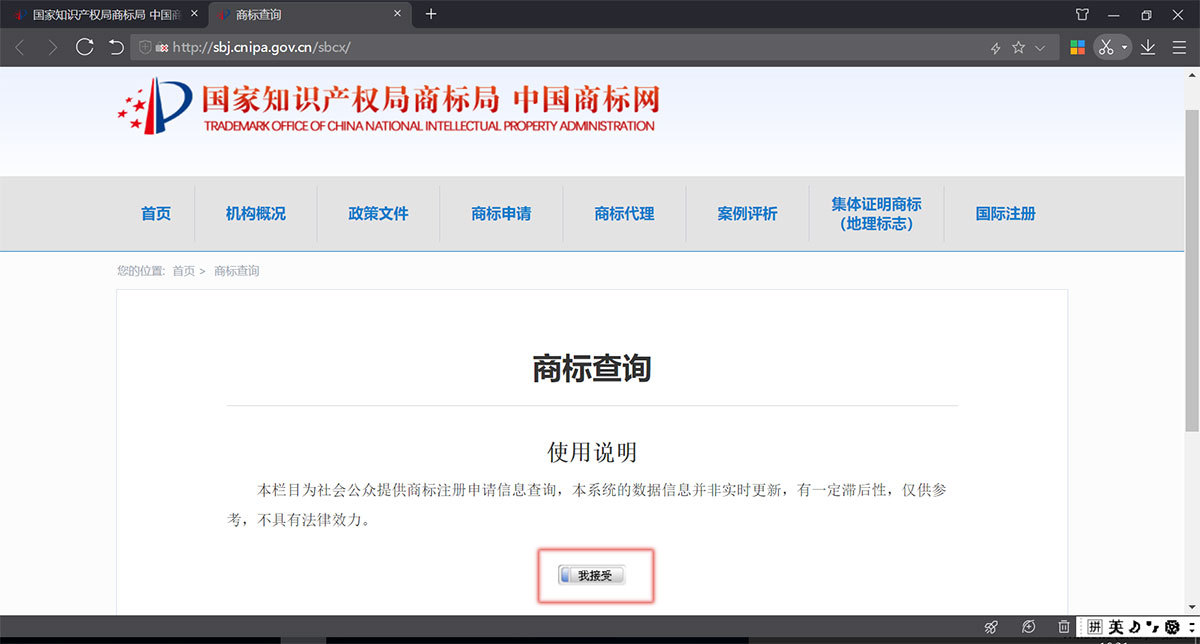Click the 首页 breadcrumb link
This screenshot has height=644, width=1200.
coord(184,271)
